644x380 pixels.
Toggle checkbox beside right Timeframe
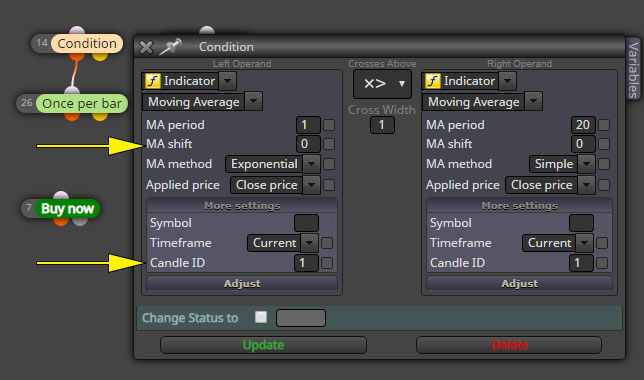[602, 243]
